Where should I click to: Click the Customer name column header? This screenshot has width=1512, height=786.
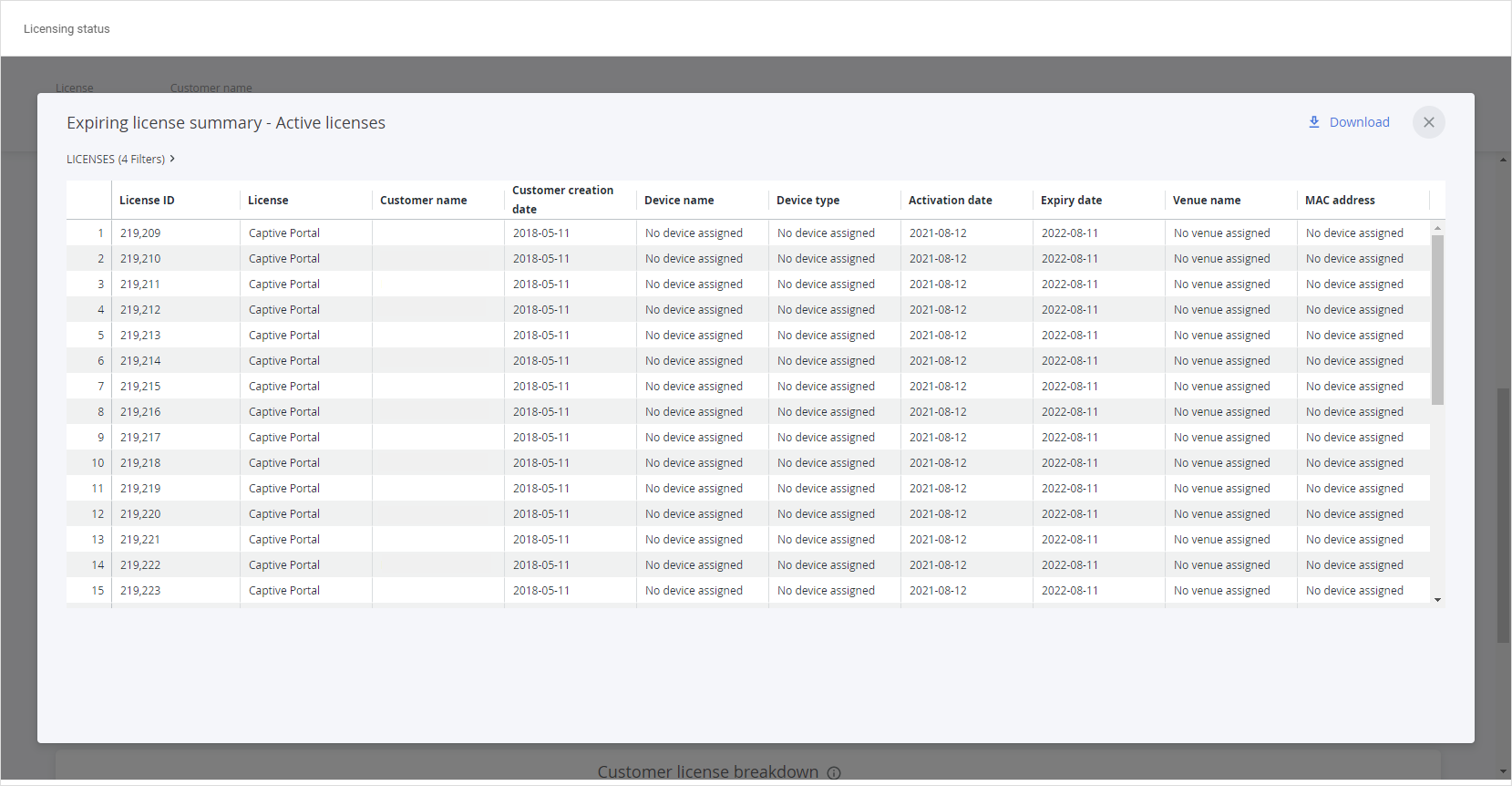click(423, 201)
